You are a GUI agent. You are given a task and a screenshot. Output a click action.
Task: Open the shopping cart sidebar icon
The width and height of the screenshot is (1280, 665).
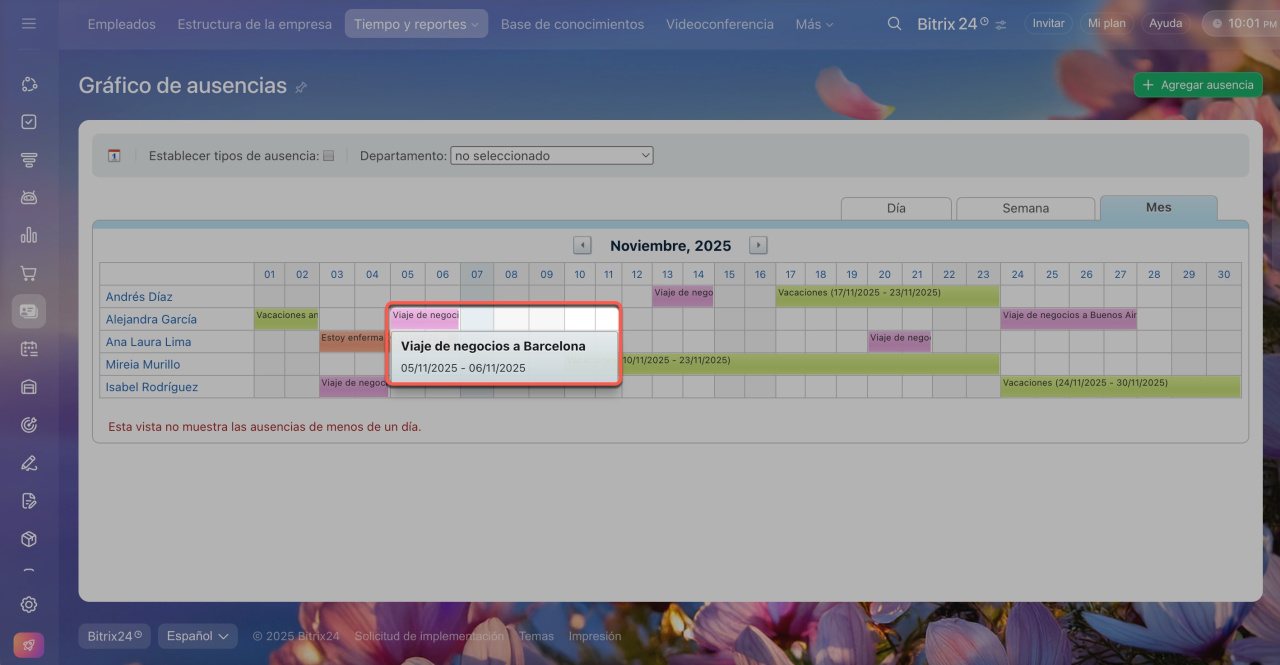[29, 273]
